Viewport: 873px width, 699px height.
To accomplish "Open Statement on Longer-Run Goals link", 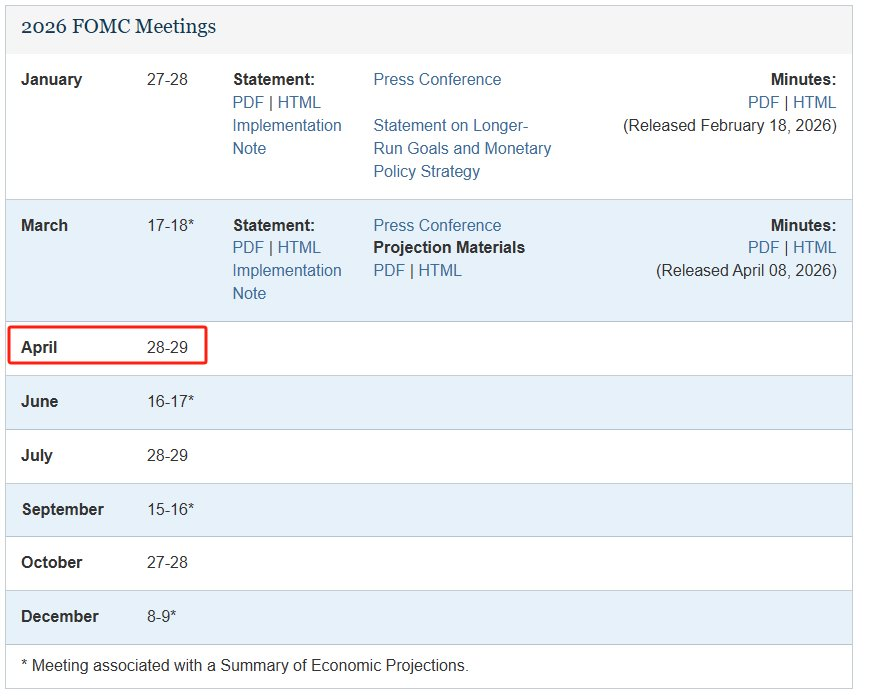I will tap(461, 148).
